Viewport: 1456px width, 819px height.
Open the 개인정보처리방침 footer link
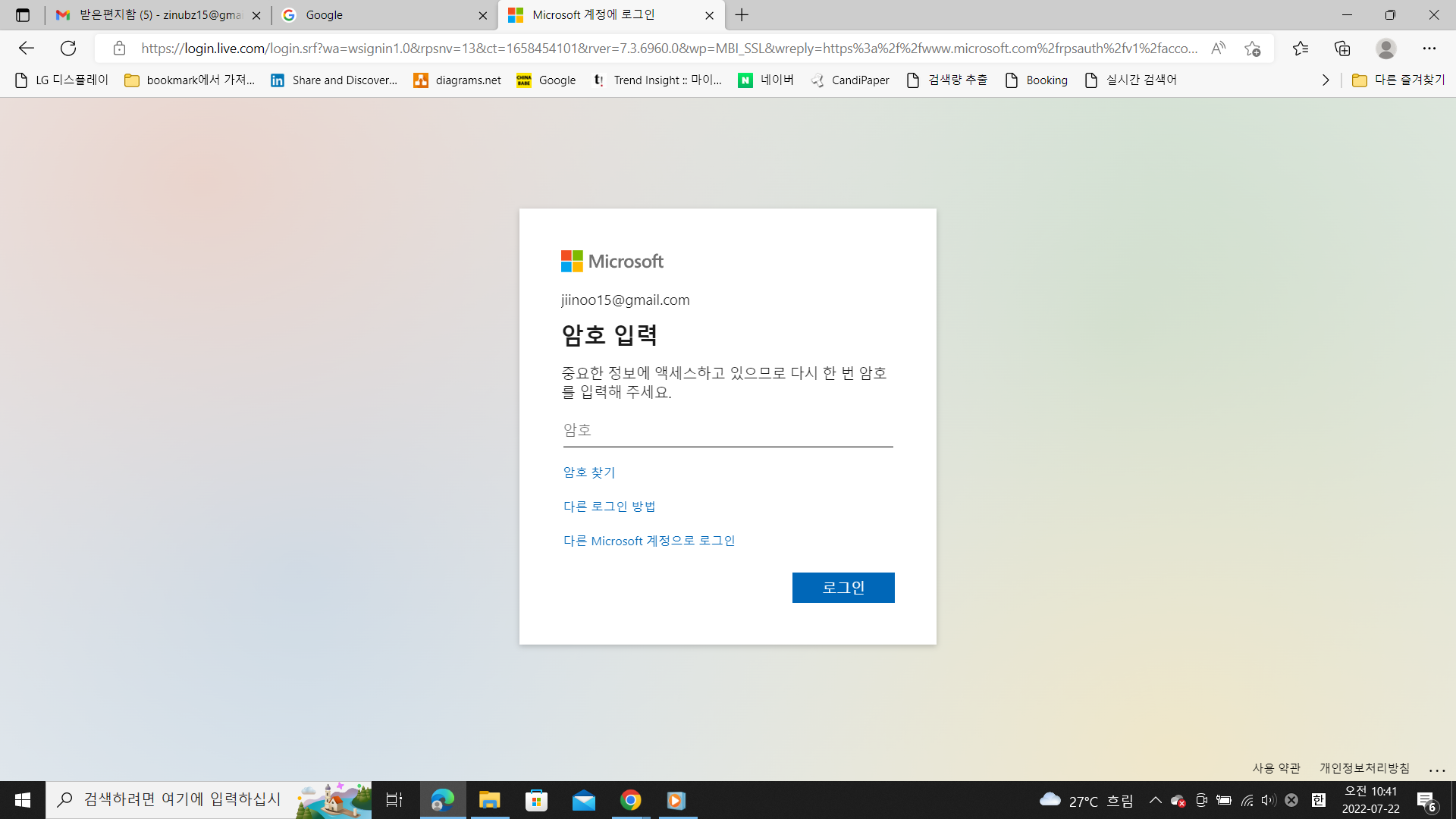1365,768
